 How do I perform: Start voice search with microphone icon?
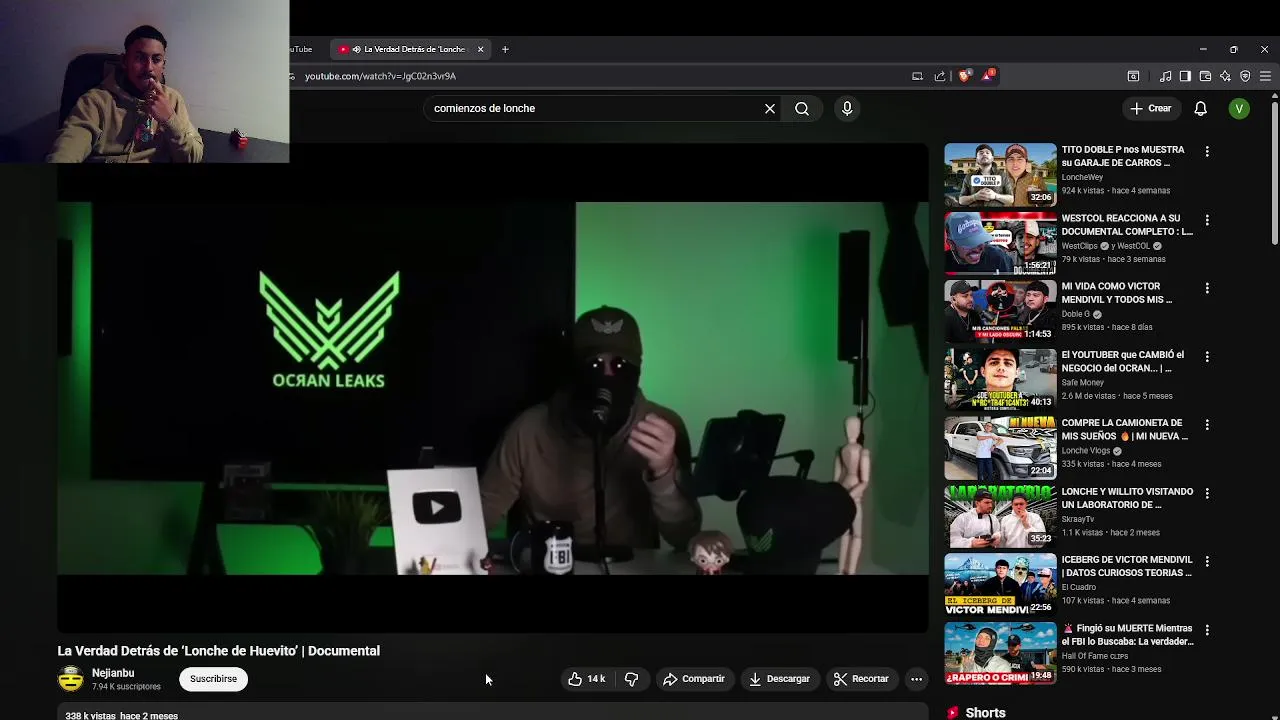847,108
